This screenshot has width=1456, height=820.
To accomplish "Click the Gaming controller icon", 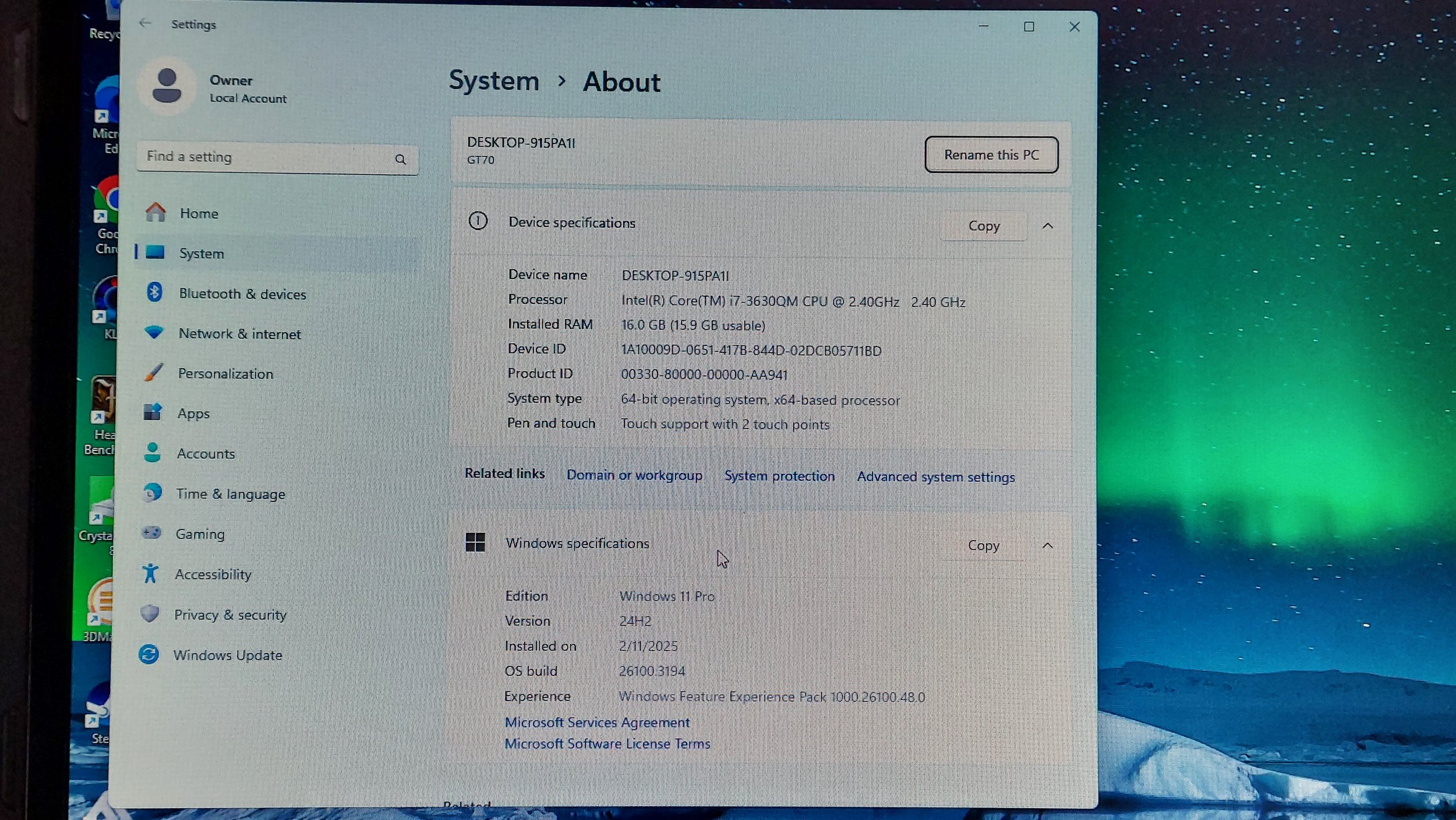I will pos(151,532).
